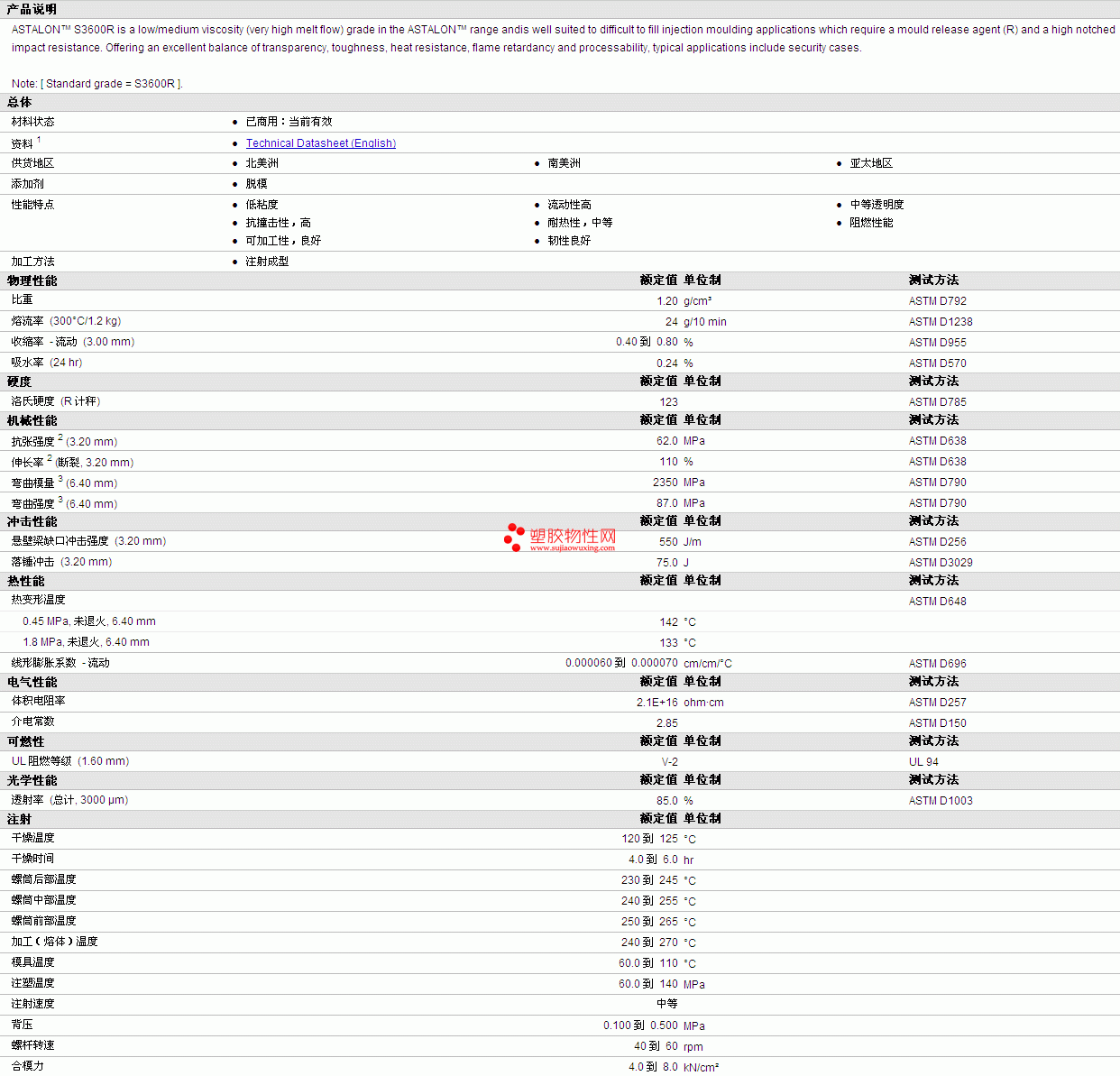This screenshot has width=1120, height=1076.
Task: Select the '线形膨胀系数 - 流动' row label
Action: coord(60,663)
